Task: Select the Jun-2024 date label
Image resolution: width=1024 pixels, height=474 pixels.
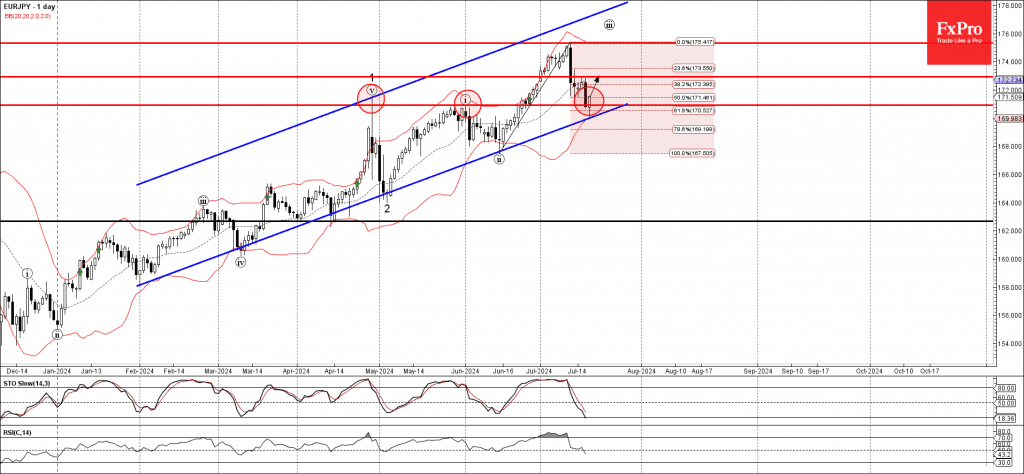Action: [466, 370]
